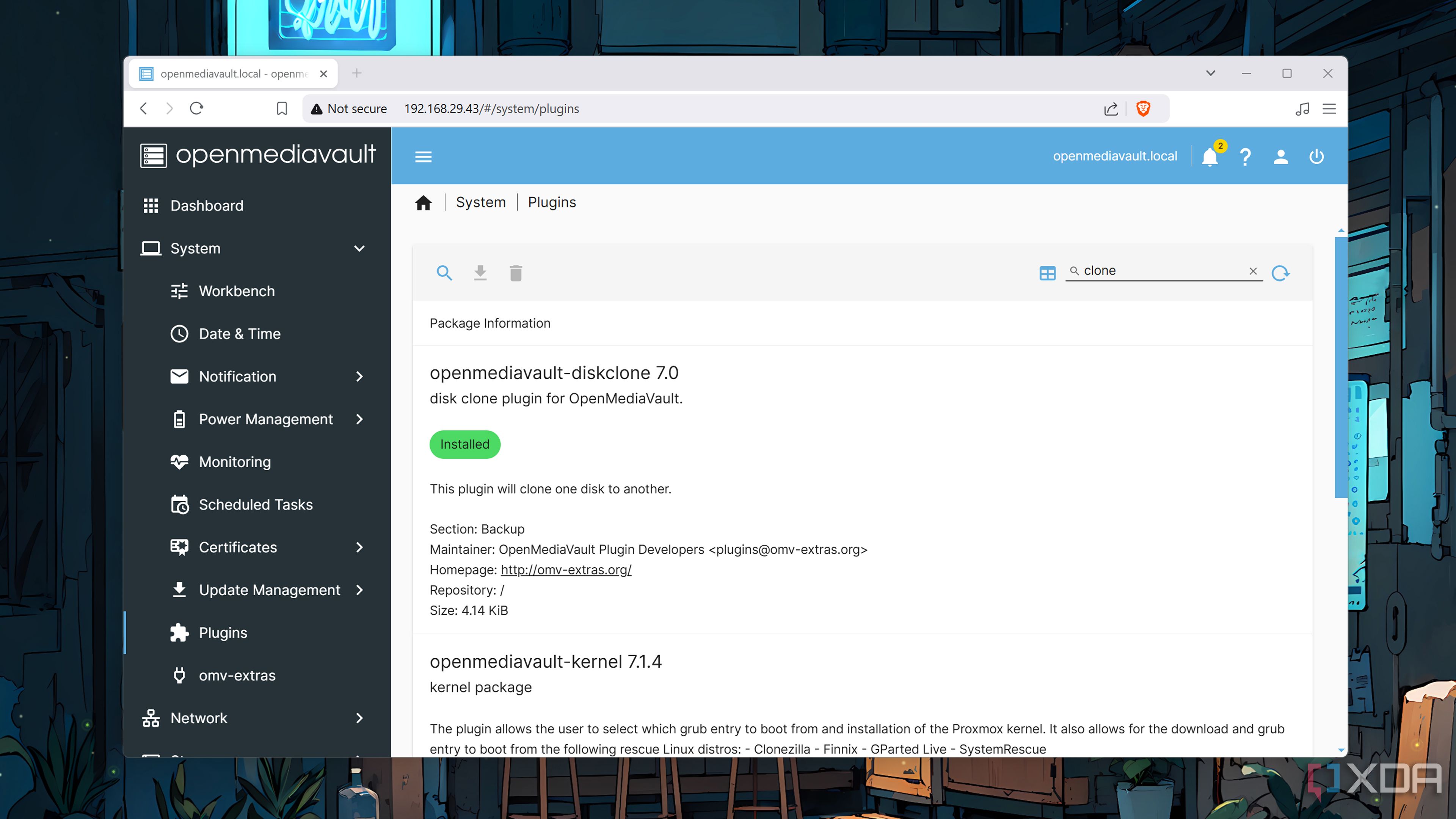Open the Dashboard page

(257, 206)
